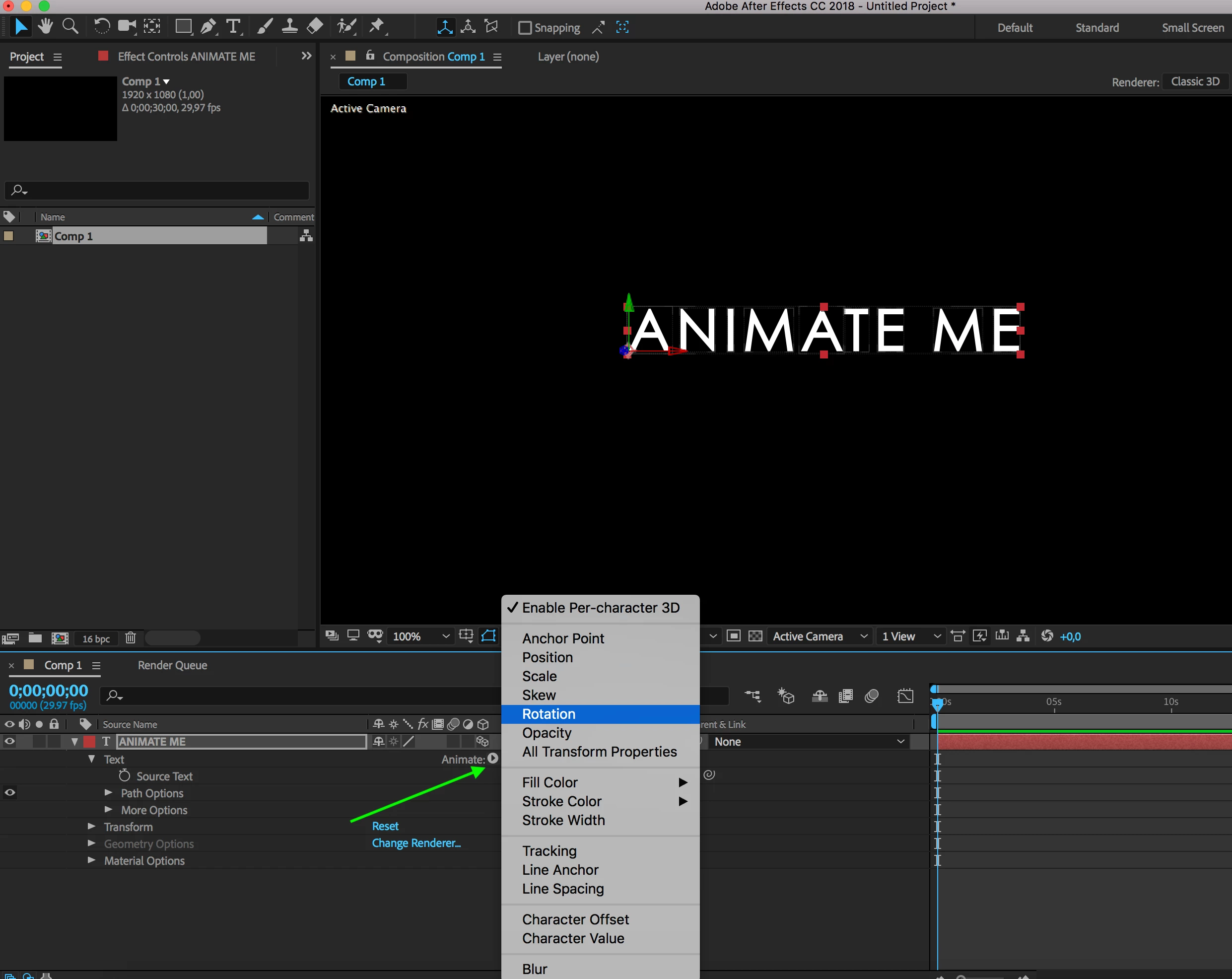1232x979 pixels.
Task: Select the Horizontal Type tool
Action: click(x=233, y=26)
